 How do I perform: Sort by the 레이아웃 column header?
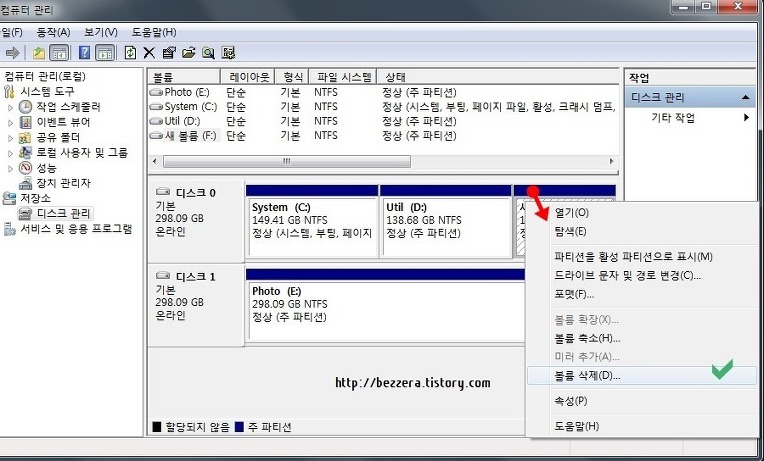click(x=248, y=77)
